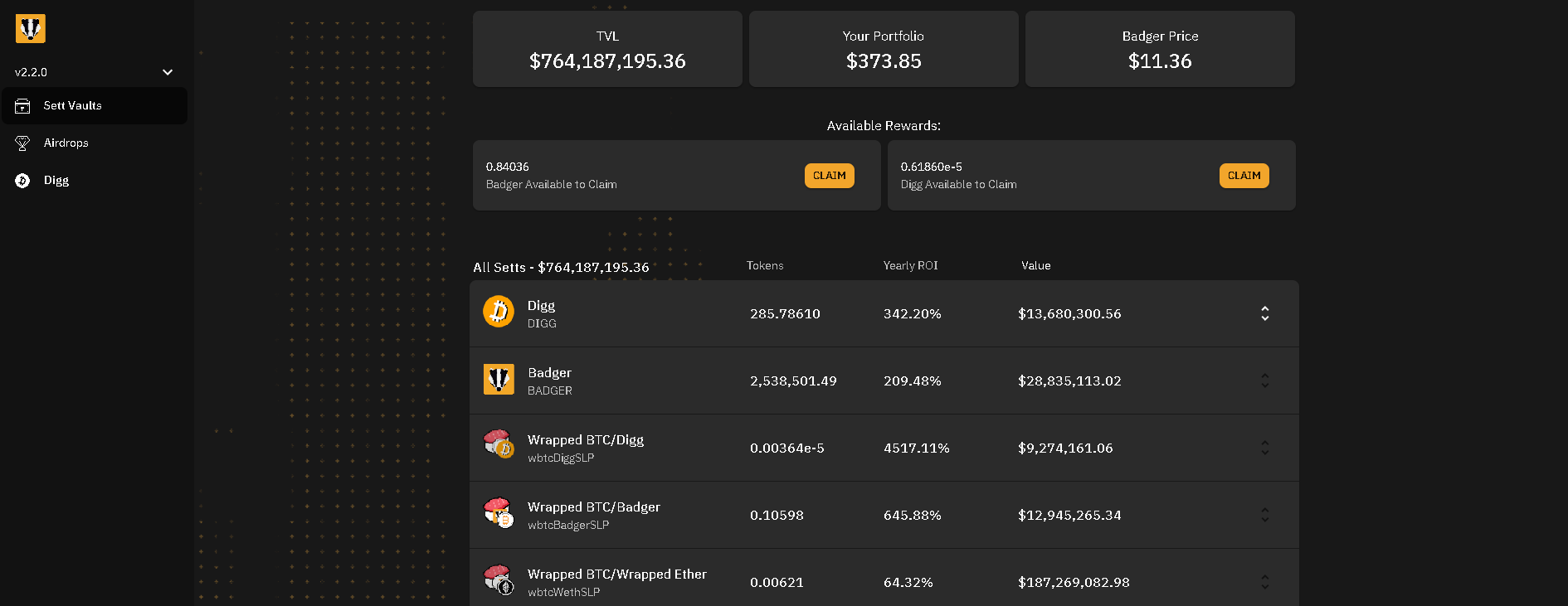Click Digg's 342.20% yearly ROI
The image size is (1568, 606).
913,313
